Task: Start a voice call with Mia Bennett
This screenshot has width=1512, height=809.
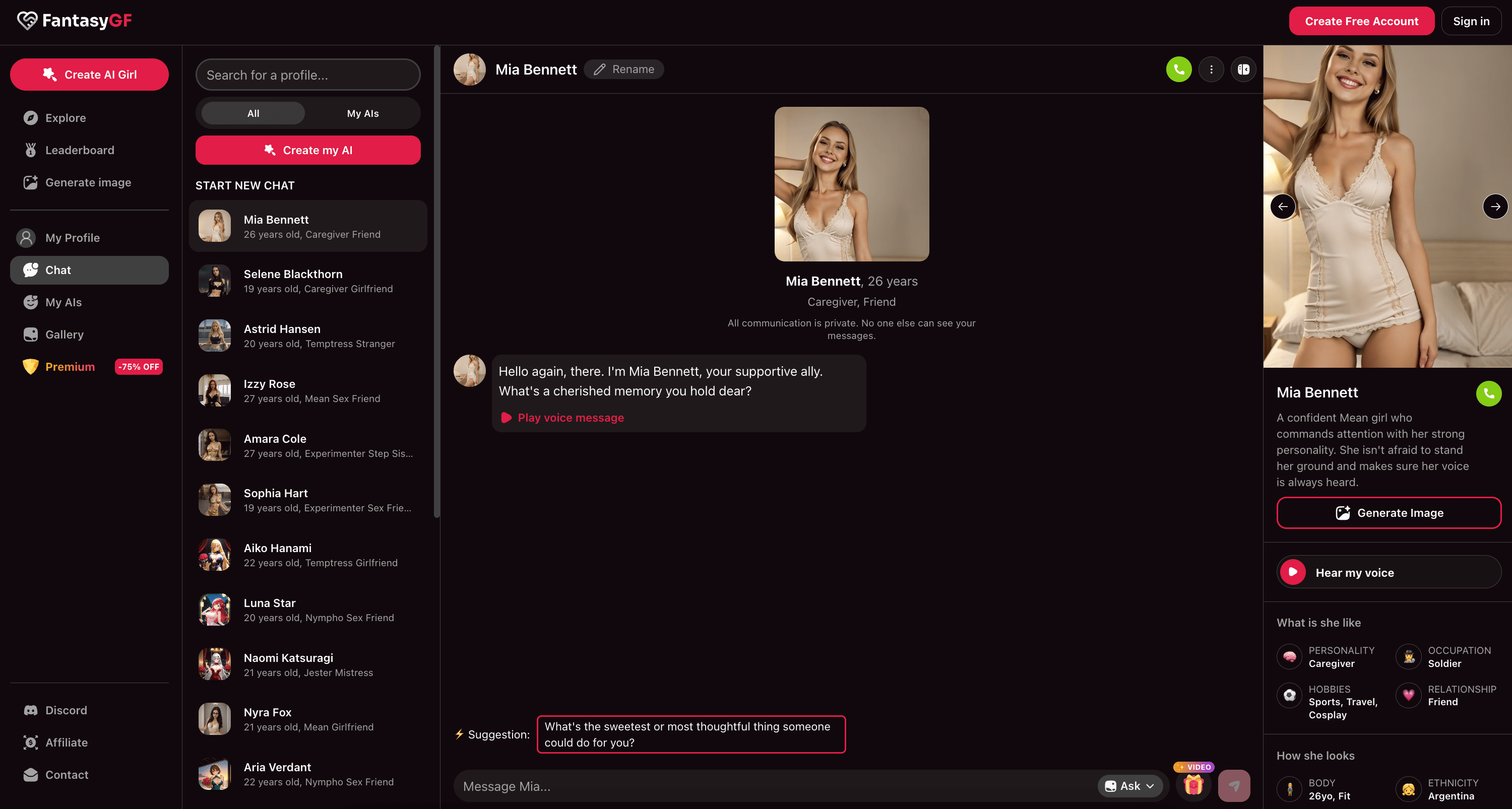Action: tap(1179, 69)
